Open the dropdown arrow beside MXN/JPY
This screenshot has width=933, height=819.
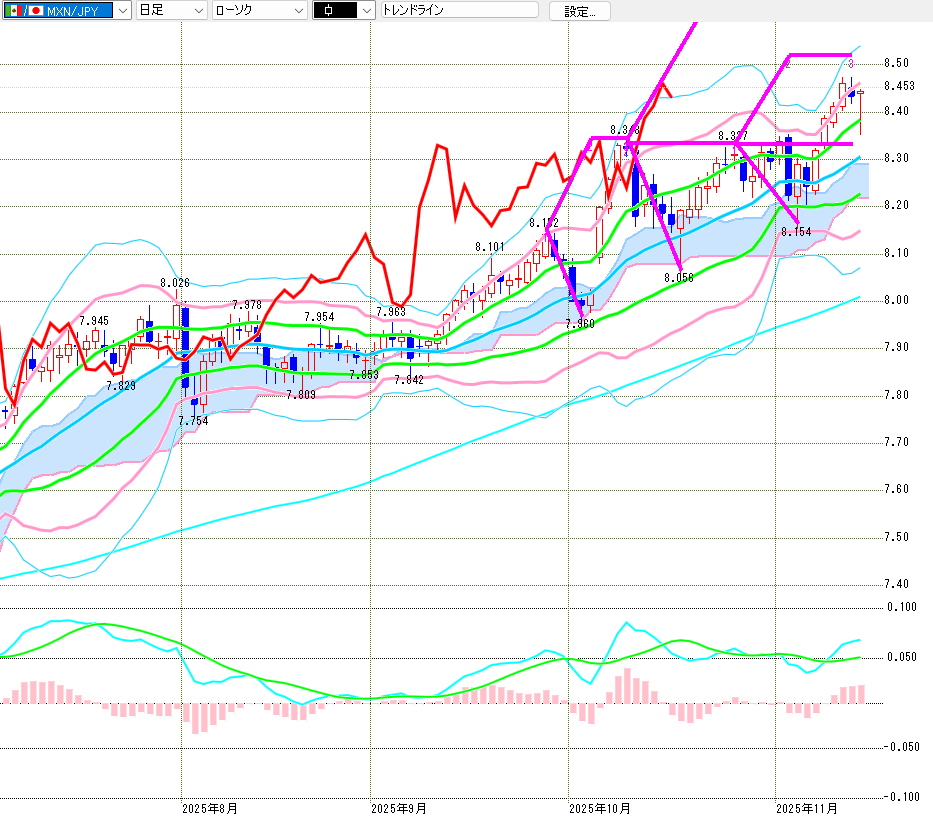click(123, 11)
